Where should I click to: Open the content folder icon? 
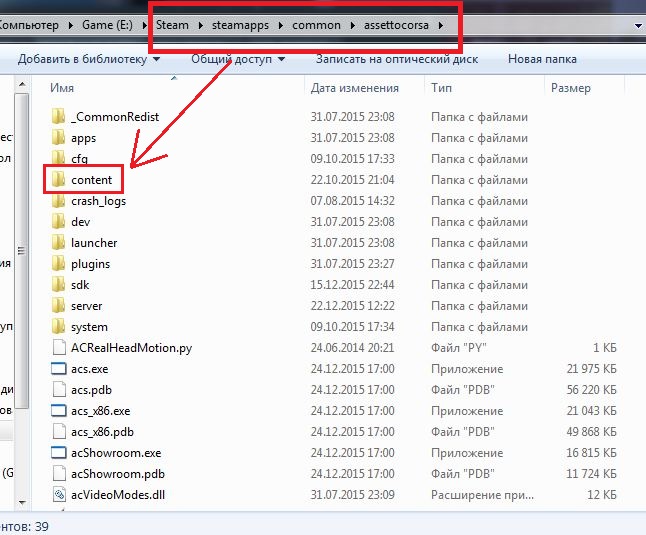[59, 180]
